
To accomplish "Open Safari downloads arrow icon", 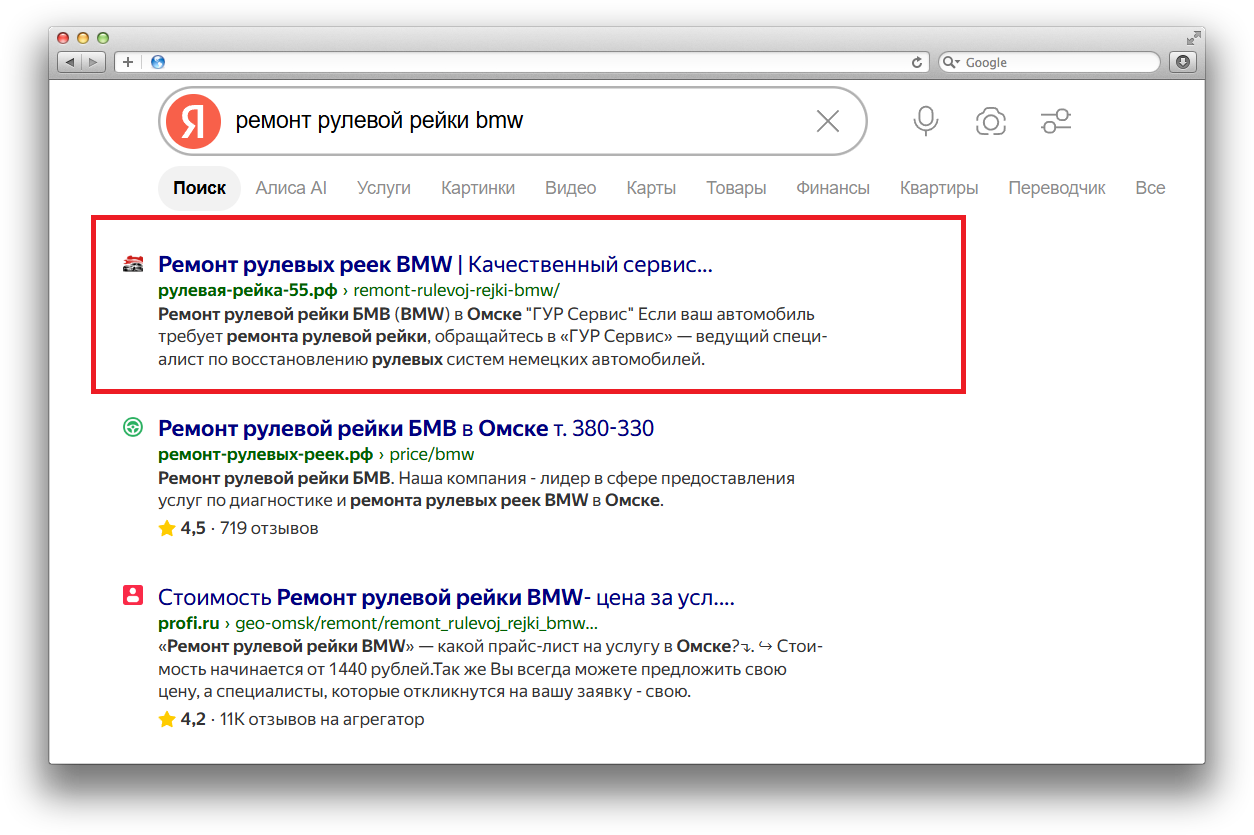I will (1183, 62).
